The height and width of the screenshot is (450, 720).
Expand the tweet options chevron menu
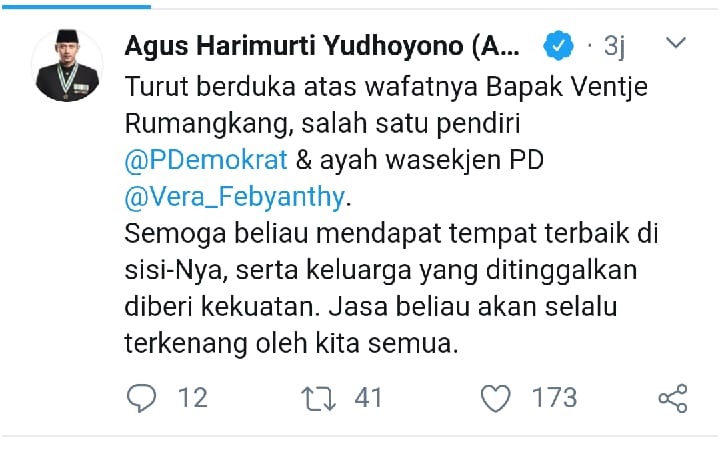(x=676, y=43)
